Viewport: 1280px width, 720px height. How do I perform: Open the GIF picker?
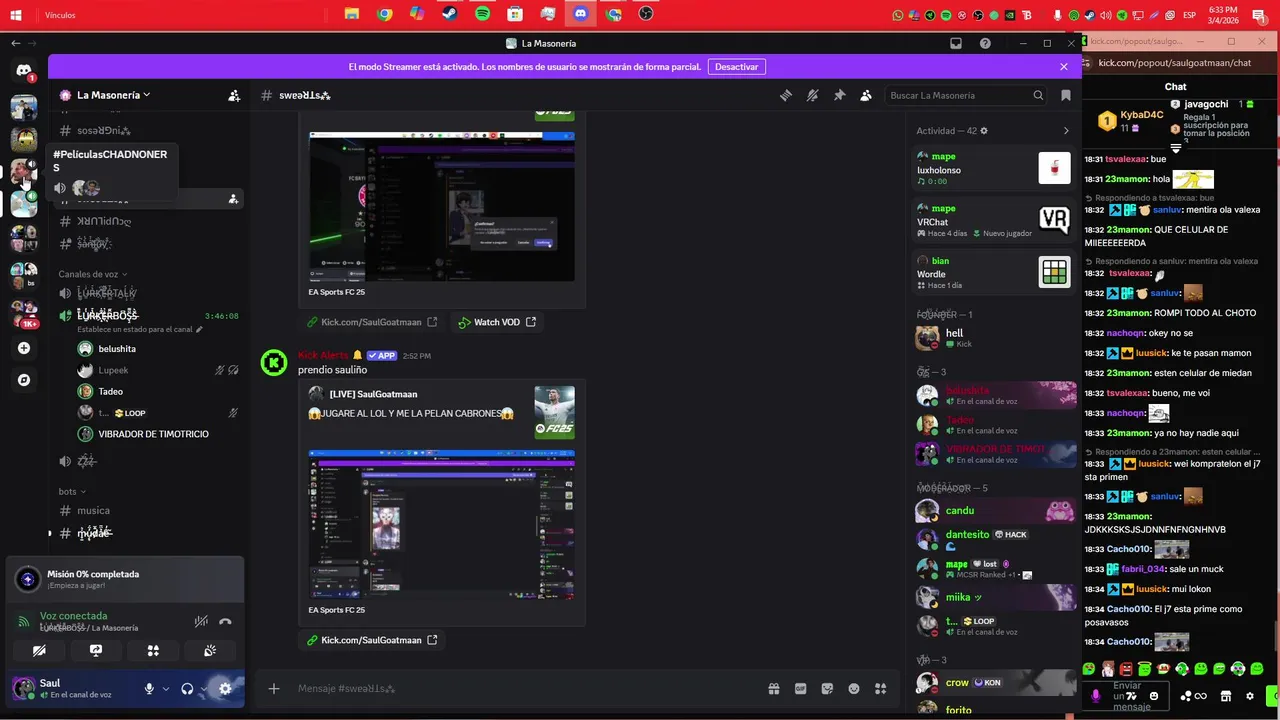coord(800,689)
